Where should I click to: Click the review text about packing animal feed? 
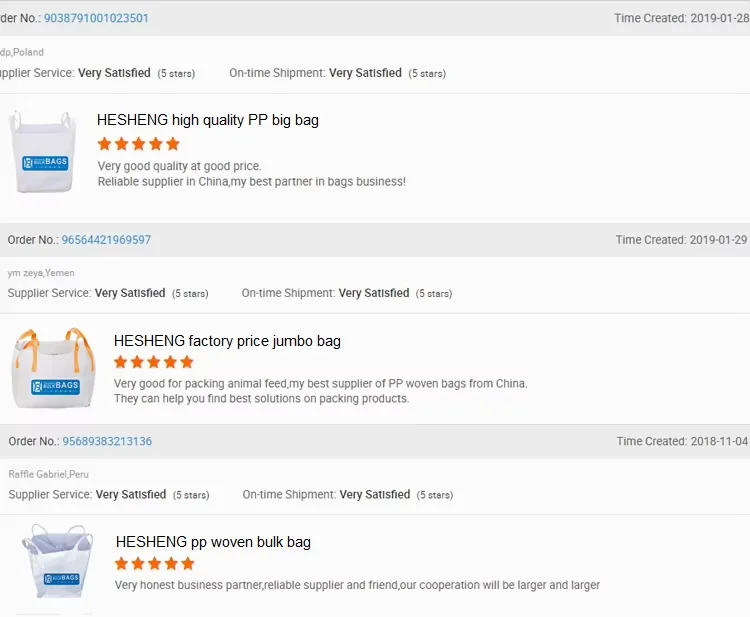click(320, 383)
